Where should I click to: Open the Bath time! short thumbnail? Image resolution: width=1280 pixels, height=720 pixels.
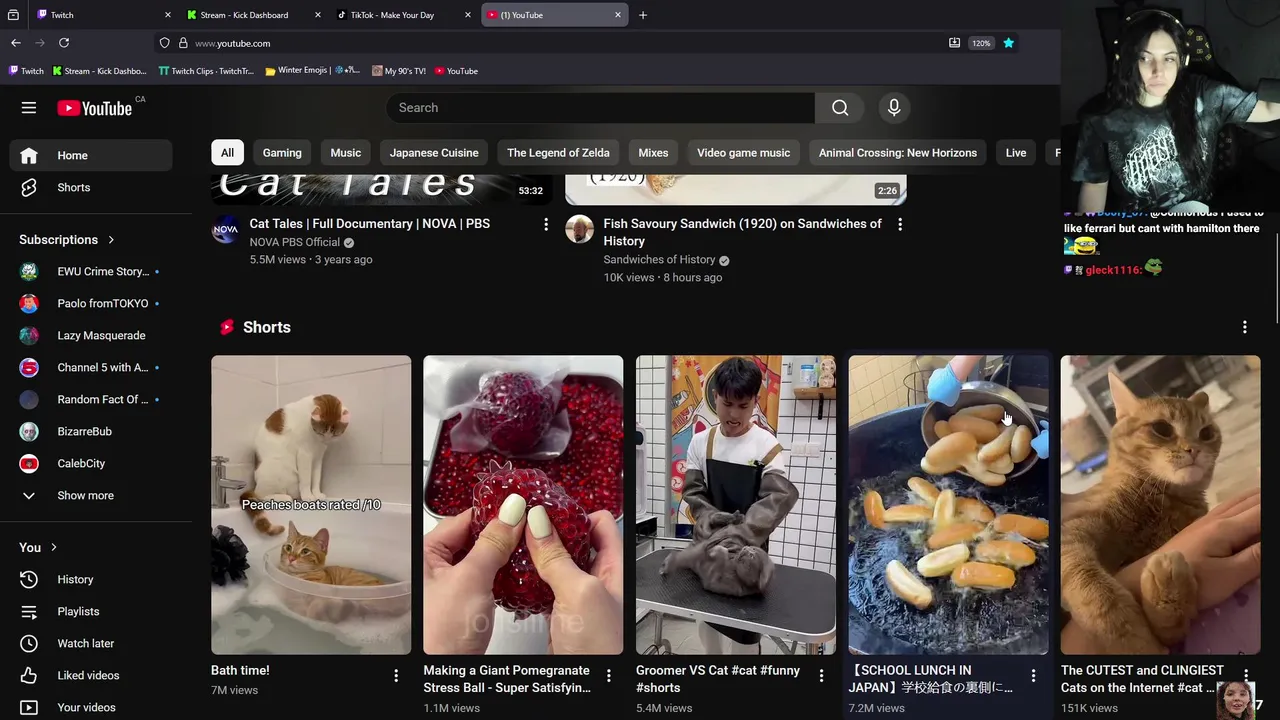[311, 505]
